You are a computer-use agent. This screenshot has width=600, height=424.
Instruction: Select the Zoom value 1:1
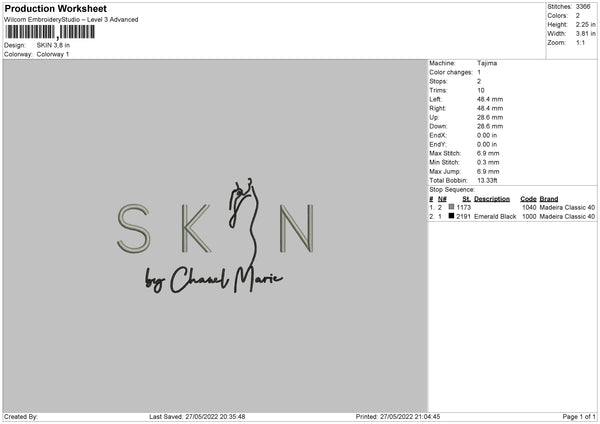click(580, 42)
